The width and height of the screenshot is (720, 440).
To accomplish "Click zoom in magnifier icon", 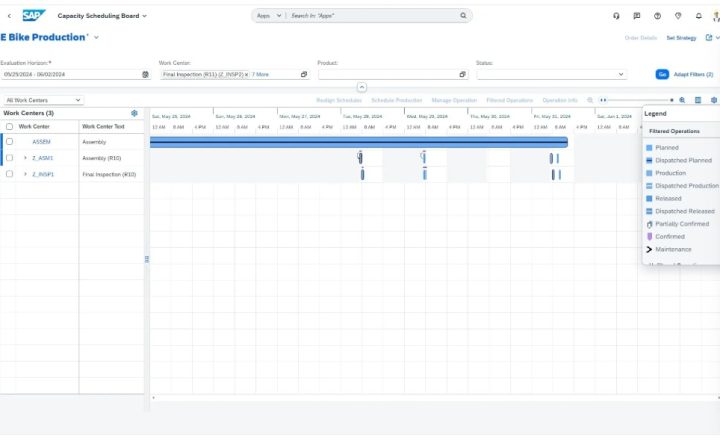I will coord(682,100).
